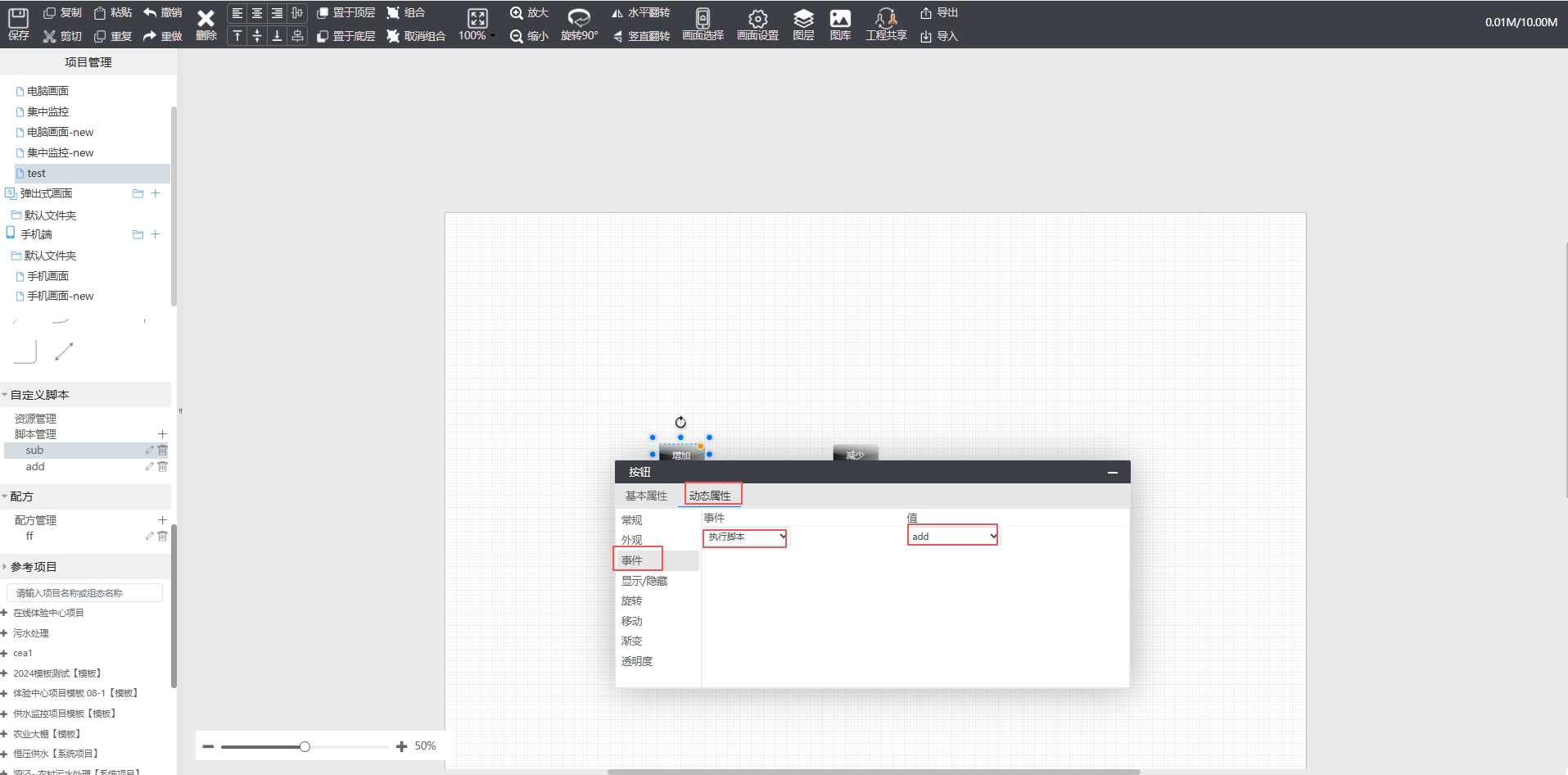Select 显示/隐藏 in the property list
1568x775 pixels.
click(x=644, y=581)
